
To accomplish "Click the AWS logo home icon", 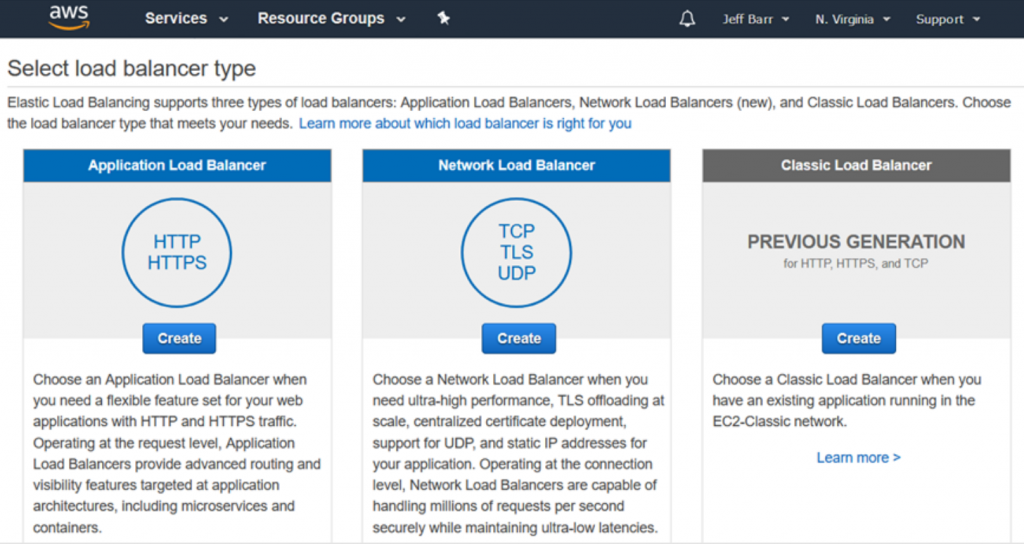I will tap(69, 18).
